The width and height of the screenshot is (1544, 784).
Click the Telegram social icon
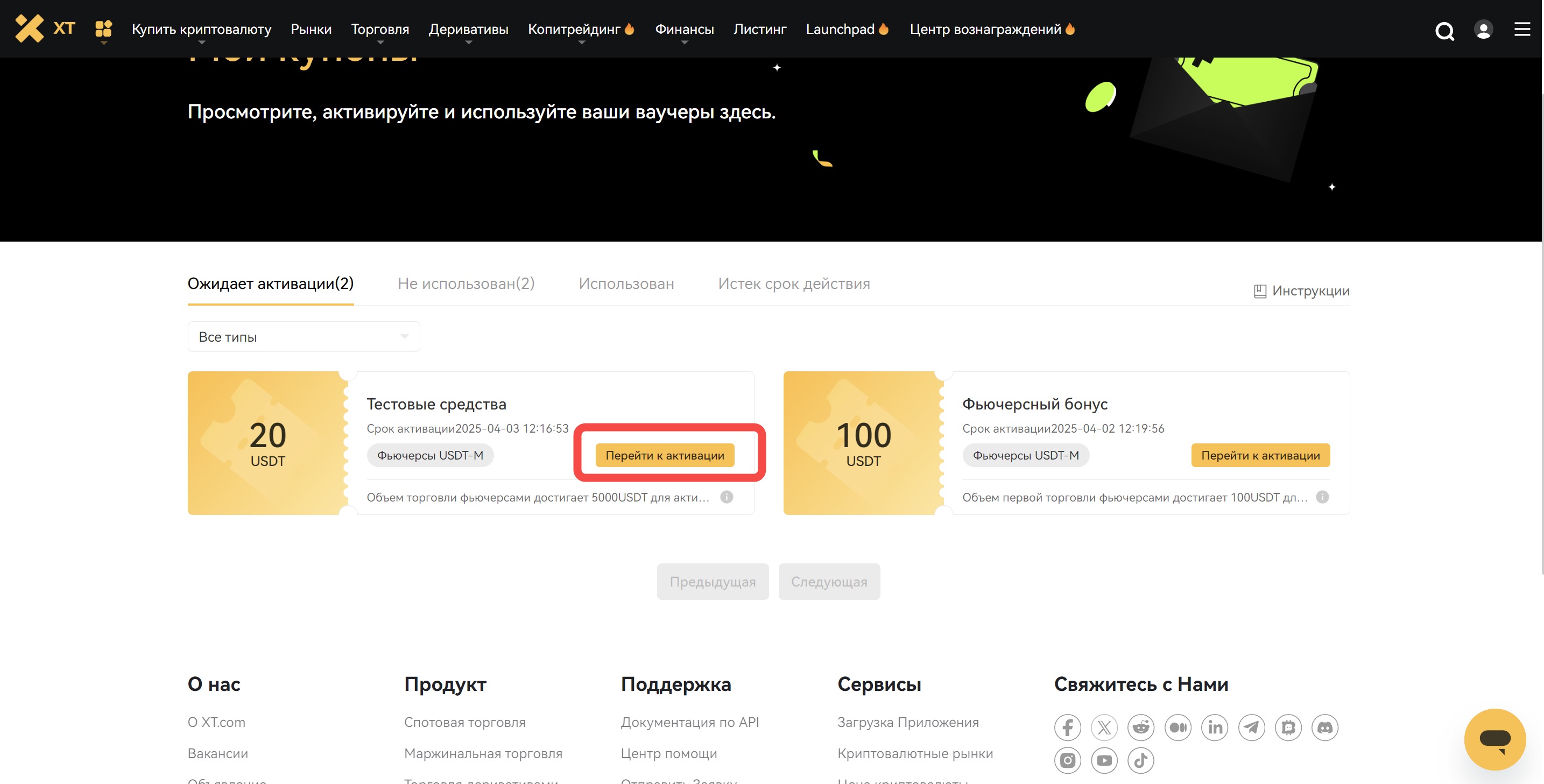point(1251,728)
